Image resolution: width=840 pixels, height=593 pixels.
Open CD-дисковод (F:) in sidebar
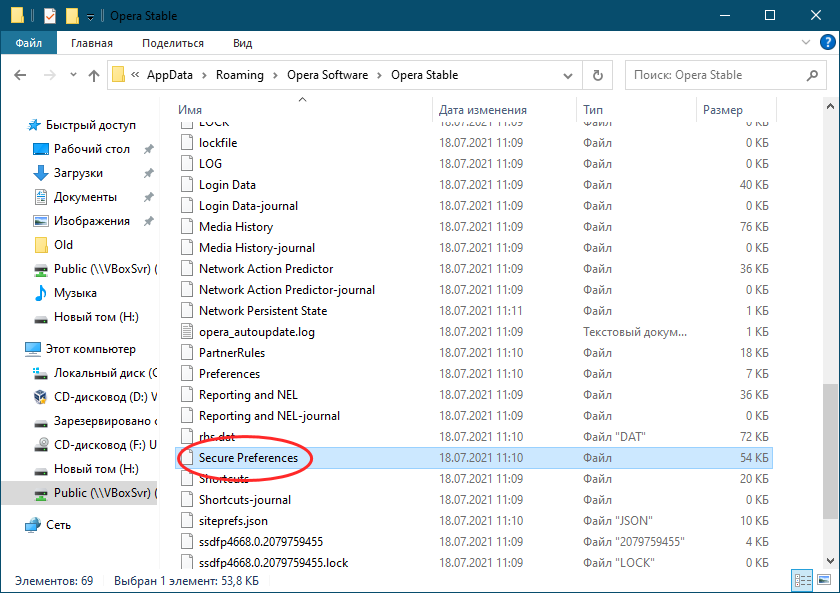coord(105,445)
